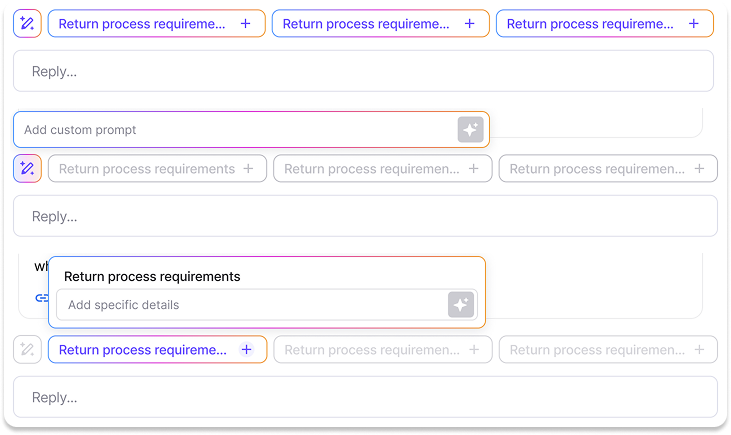
Task: Click the Add specific details field
Action: 250,305
